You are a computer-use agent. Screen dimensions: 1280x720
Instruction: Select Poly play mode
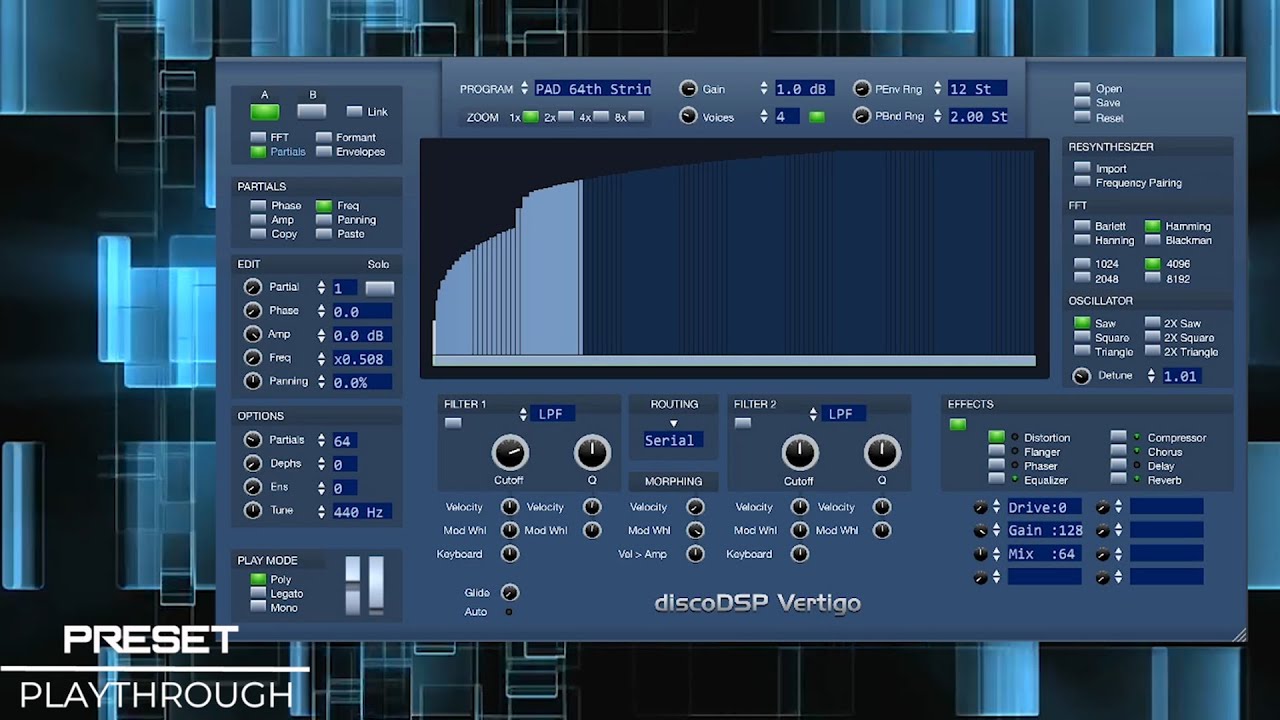click(x=258, y=579)
